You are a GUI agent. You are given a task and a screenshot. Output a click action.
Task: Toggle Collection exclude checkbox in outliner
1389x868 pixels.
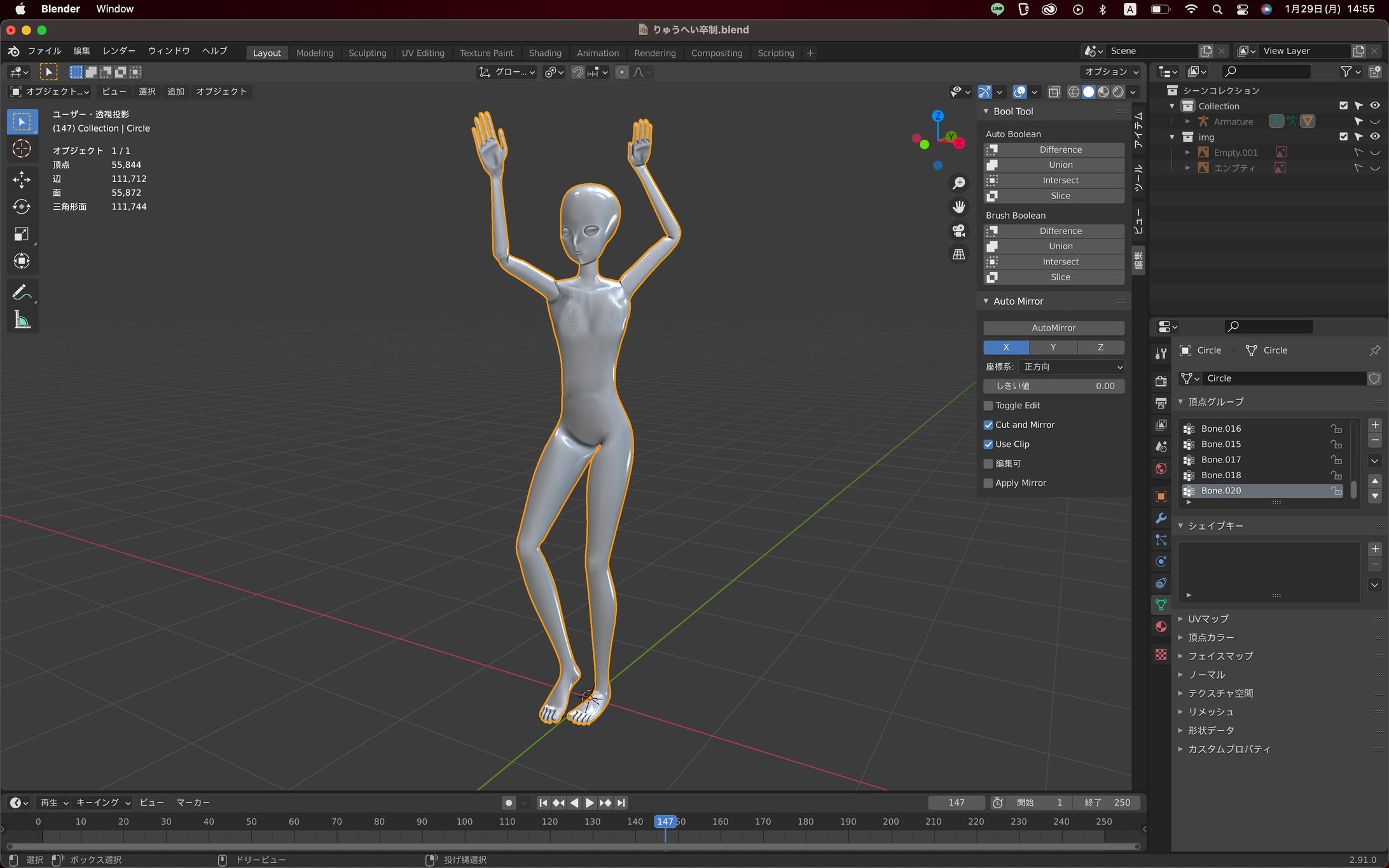pyautogui.click(x=1343, y=106)
